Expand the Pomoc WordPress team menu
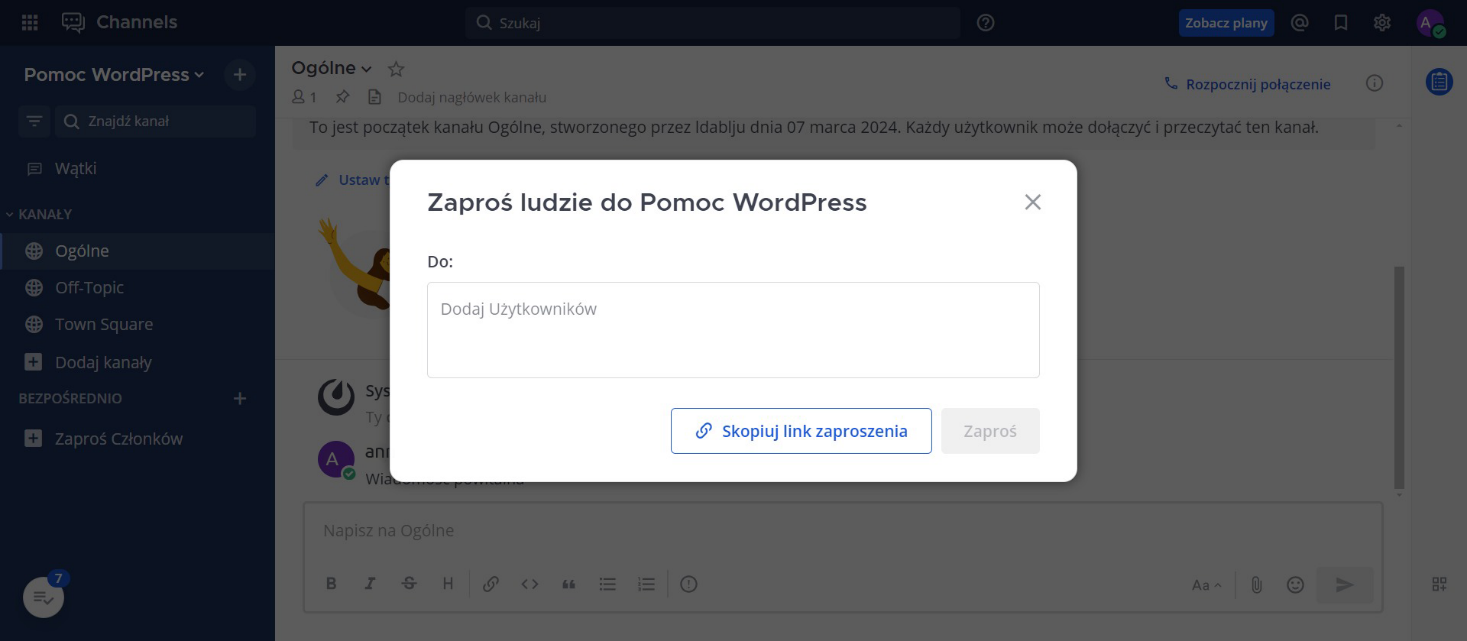This screenshot has height=641, width=1467. click(x=114, y=74)
